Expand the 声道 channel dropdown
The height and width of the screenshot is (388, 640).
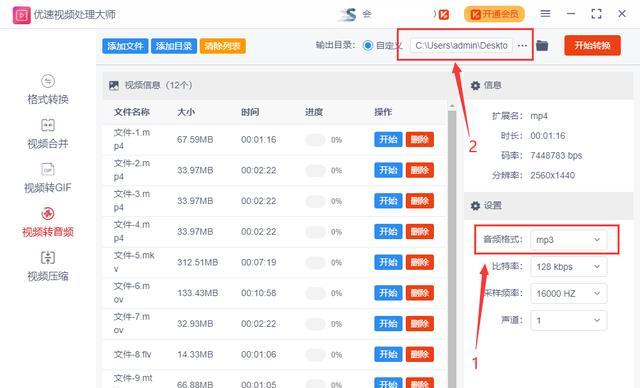[x=569, y=320]
